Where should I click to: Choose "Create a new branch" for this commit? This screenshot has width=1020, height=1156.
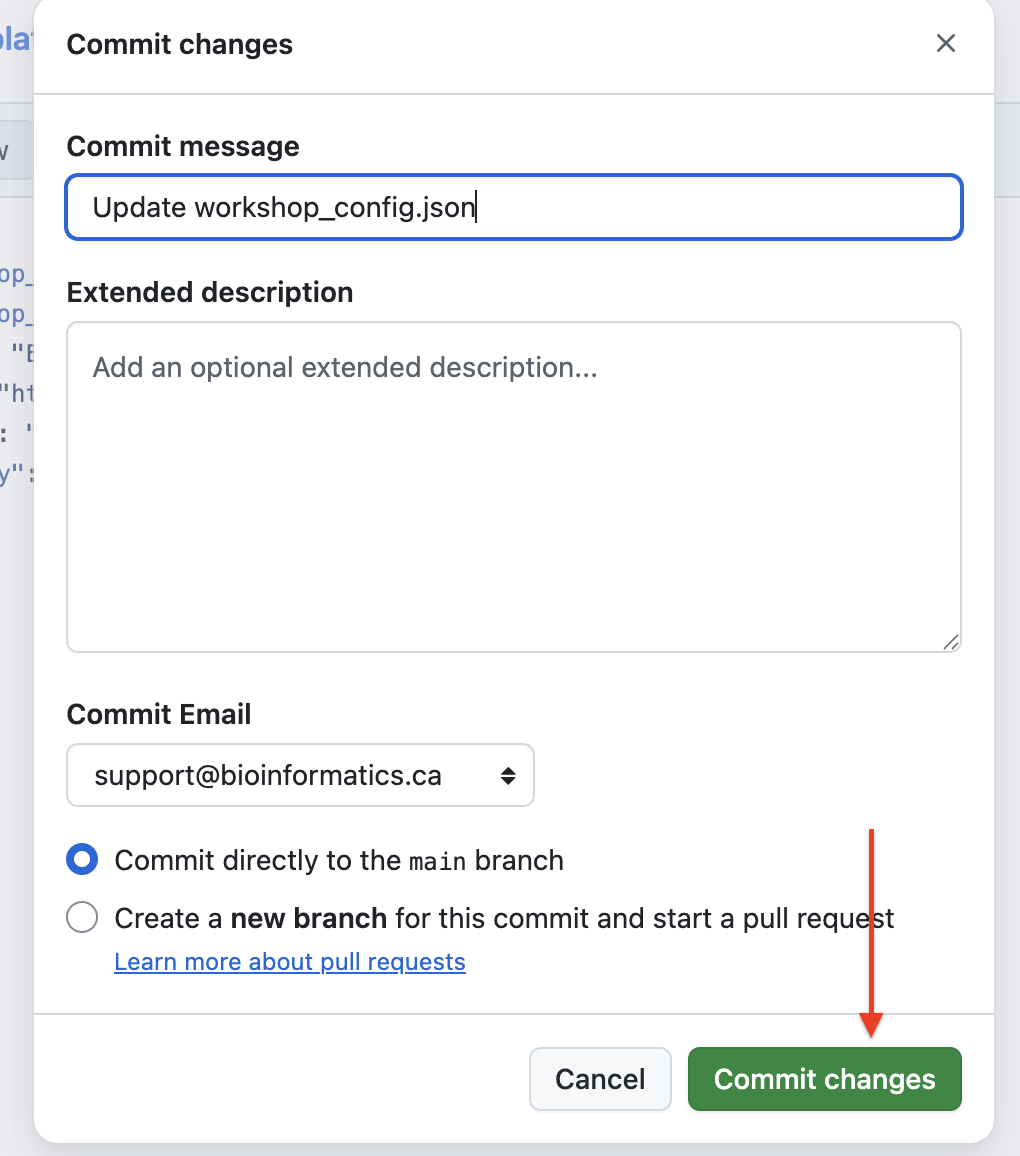point(82,917)
